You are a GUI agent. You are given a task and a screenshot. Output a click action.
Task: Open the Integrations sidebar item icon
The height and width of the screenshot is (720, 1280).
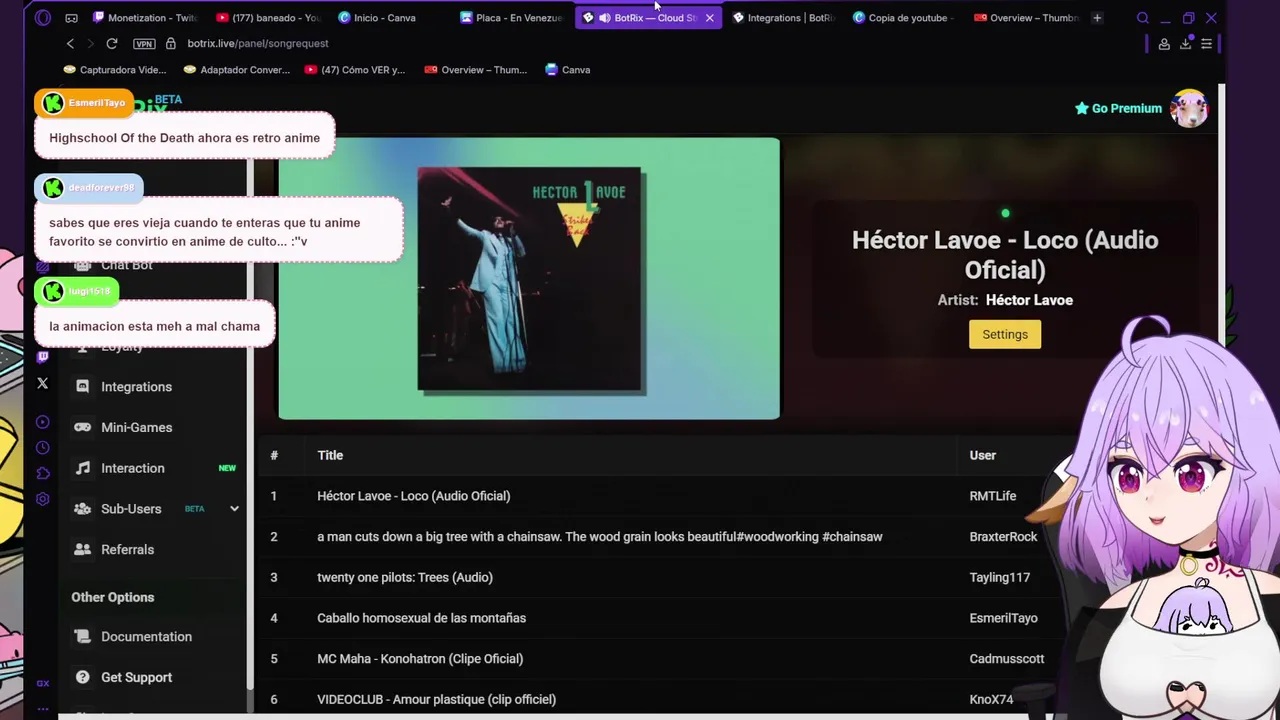coord(82,387)
